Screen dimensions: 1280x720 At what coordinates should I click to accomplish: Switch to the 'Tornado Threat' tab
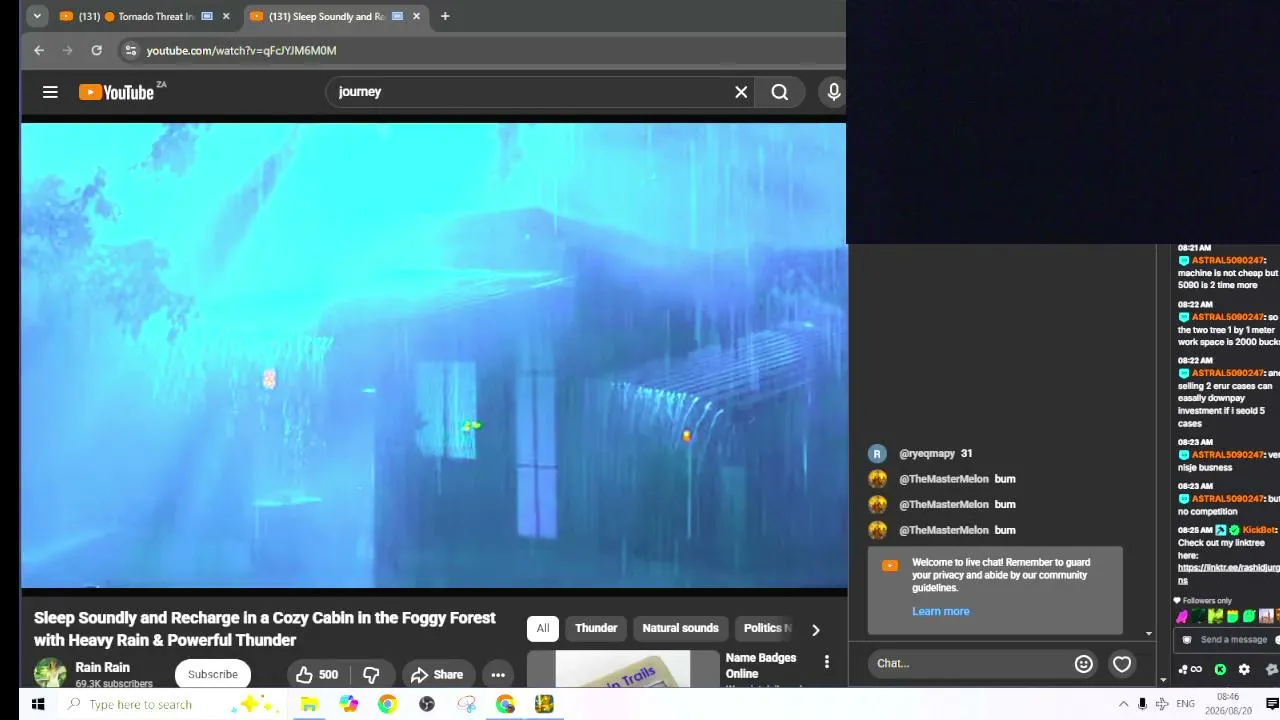pyautogui.click(x=145, y=16)
